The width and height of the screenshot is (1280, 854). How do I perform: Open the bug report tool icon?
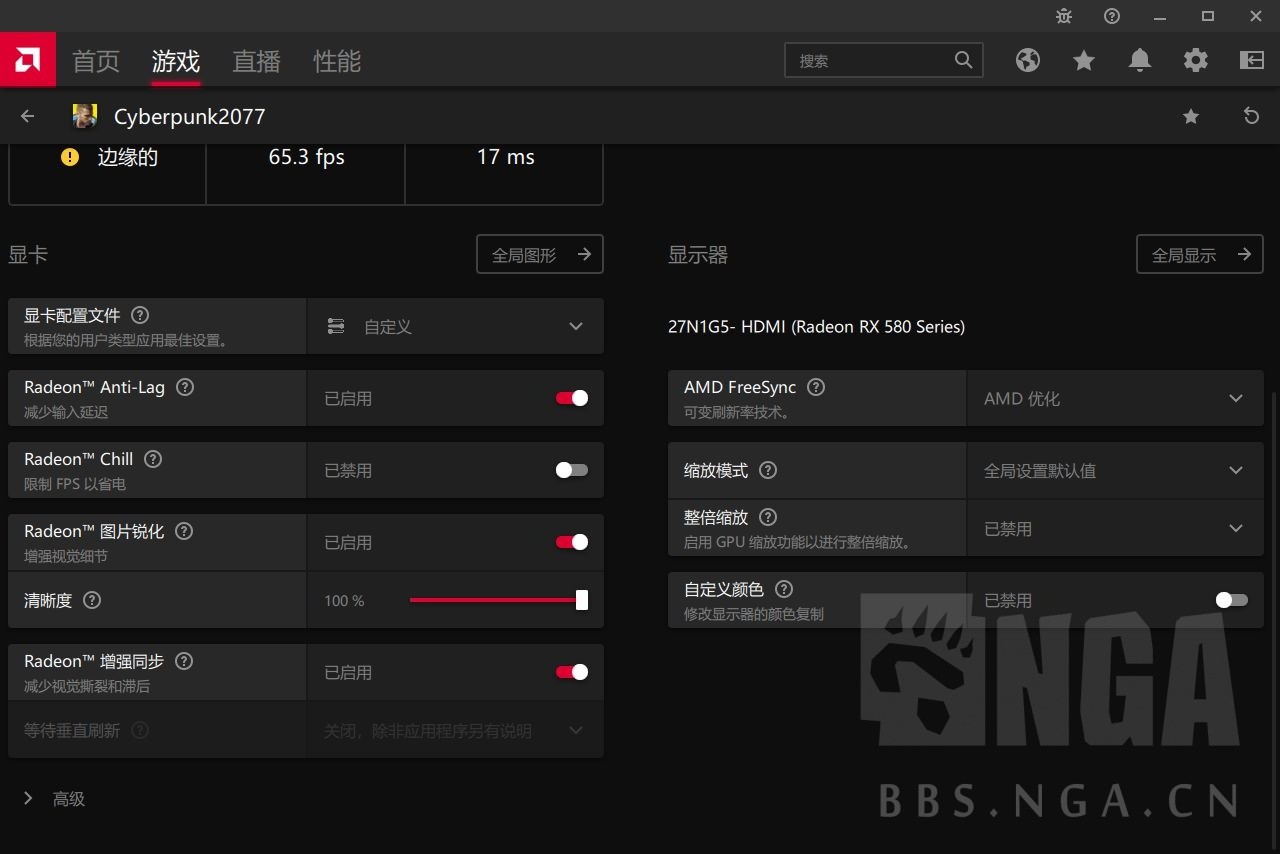coord(1064,16)
